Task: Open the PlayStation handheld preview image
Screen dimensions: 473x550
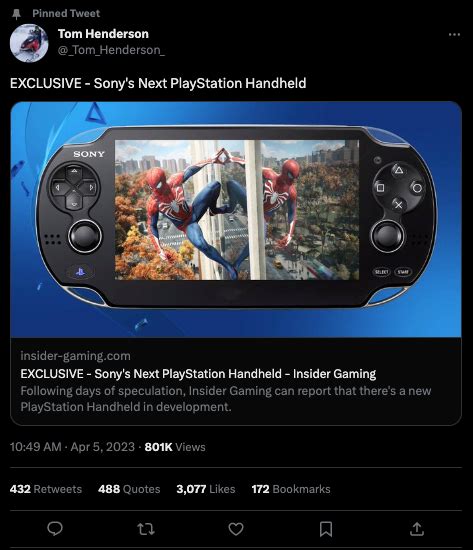Action: click(236, 219)
